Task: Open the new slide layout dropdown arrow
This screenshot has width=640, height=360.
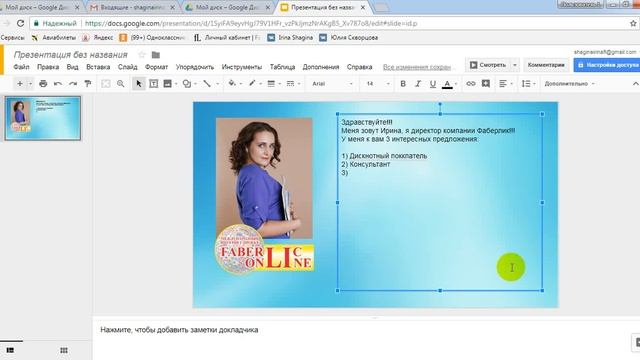Action: [30, 84]
